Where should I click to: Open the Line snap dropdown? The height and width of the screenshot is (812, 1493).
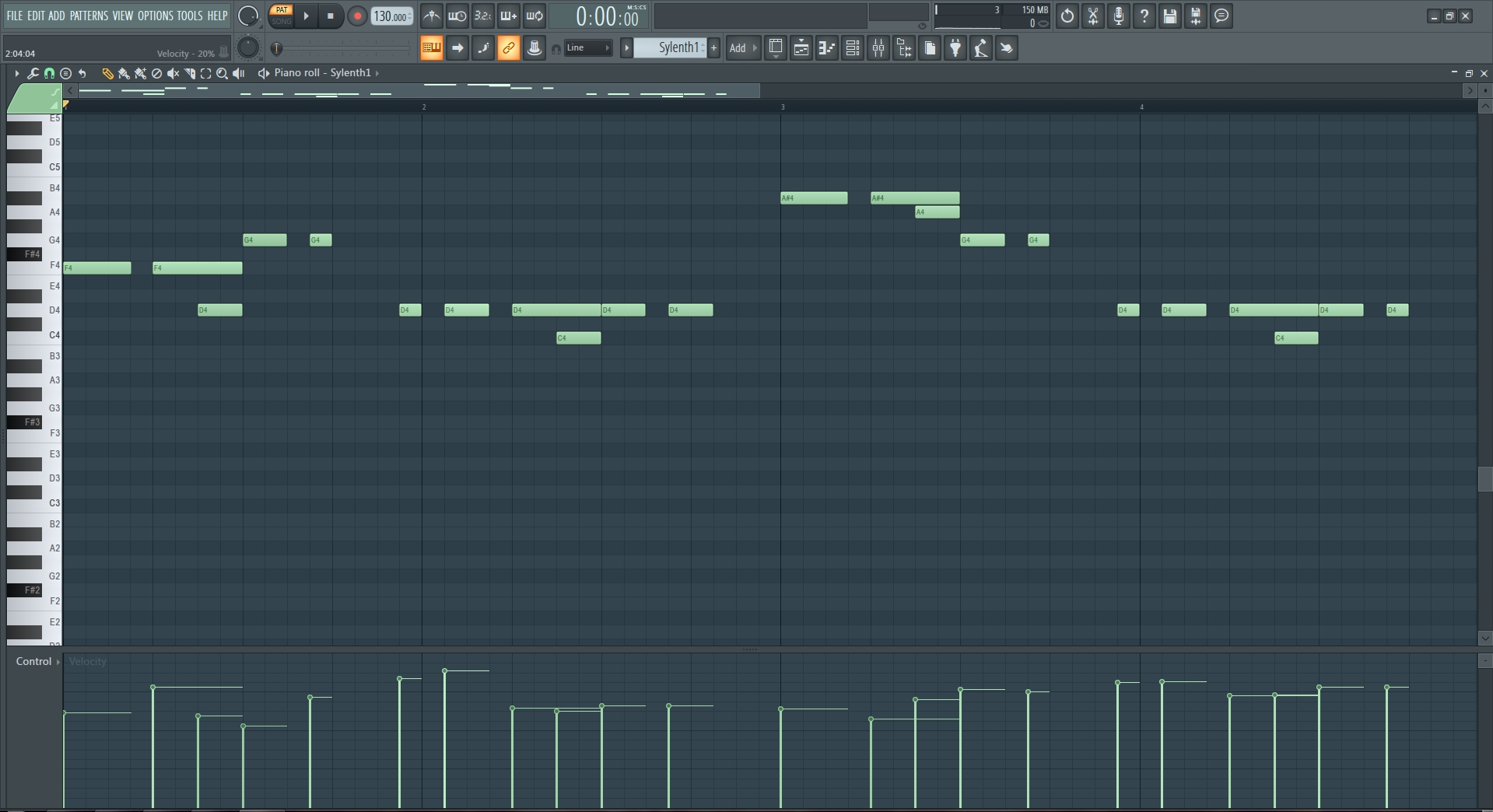587,48
